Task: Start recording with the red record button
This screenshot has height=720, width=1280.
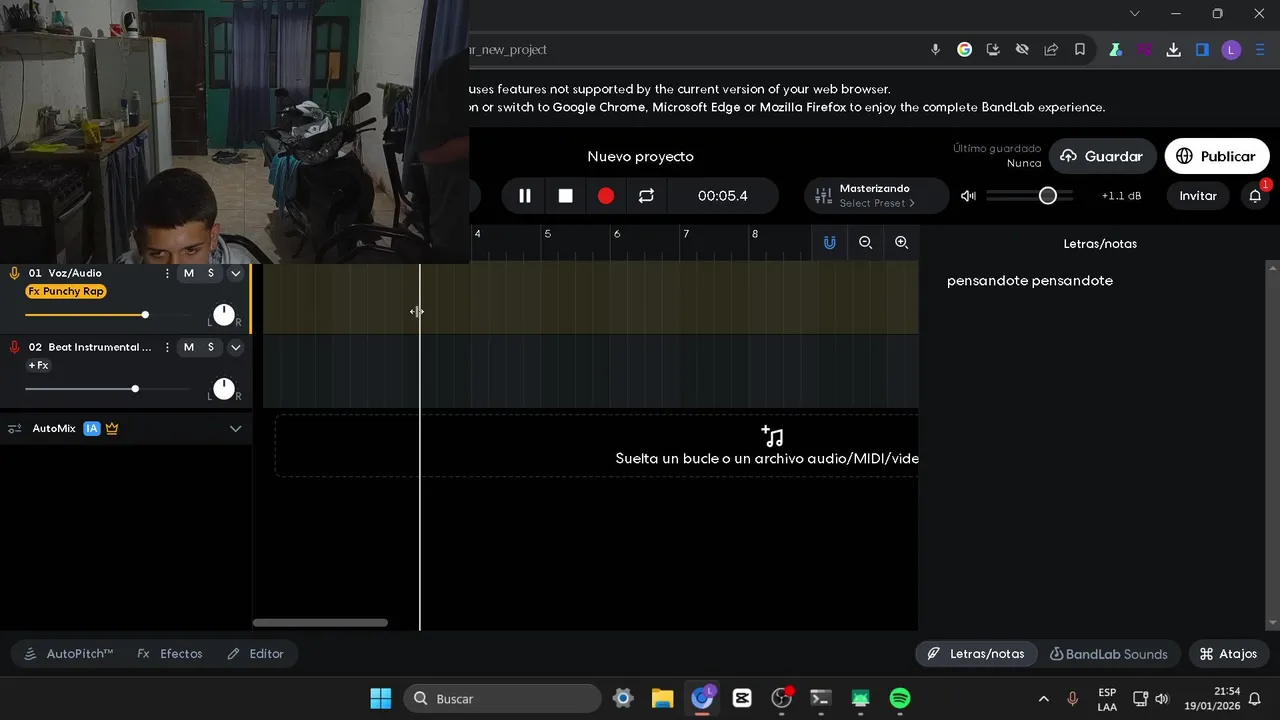Action: (x=606, y=196)
